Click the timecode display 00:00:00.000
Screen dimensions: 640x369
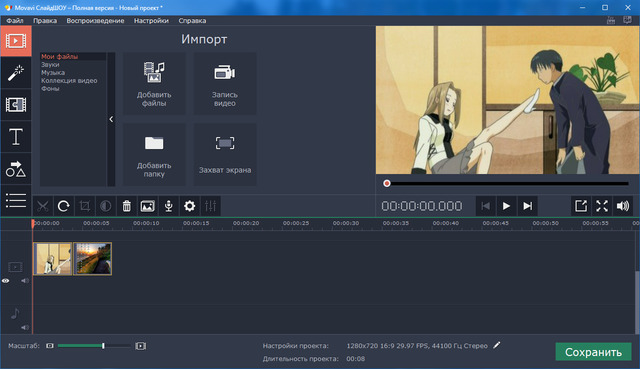click(422, 206)
